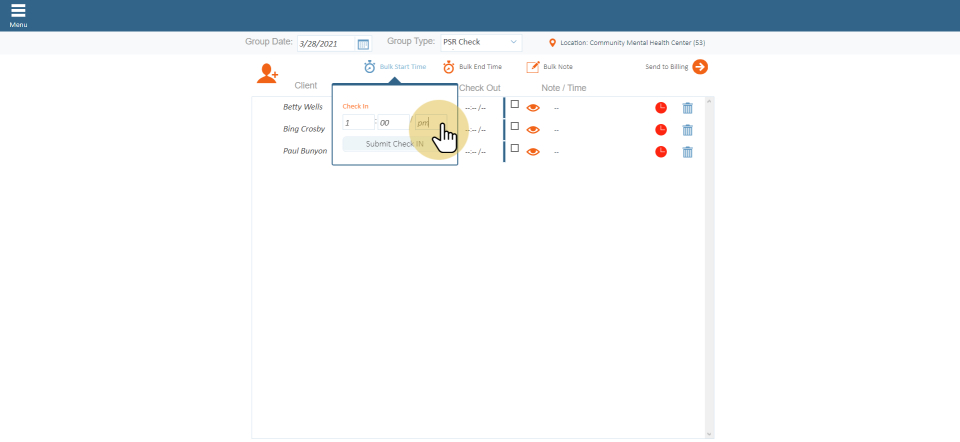Toggle the eye icon for Paul Bunyon
This screenshot has height=442, width=960.
533,152
